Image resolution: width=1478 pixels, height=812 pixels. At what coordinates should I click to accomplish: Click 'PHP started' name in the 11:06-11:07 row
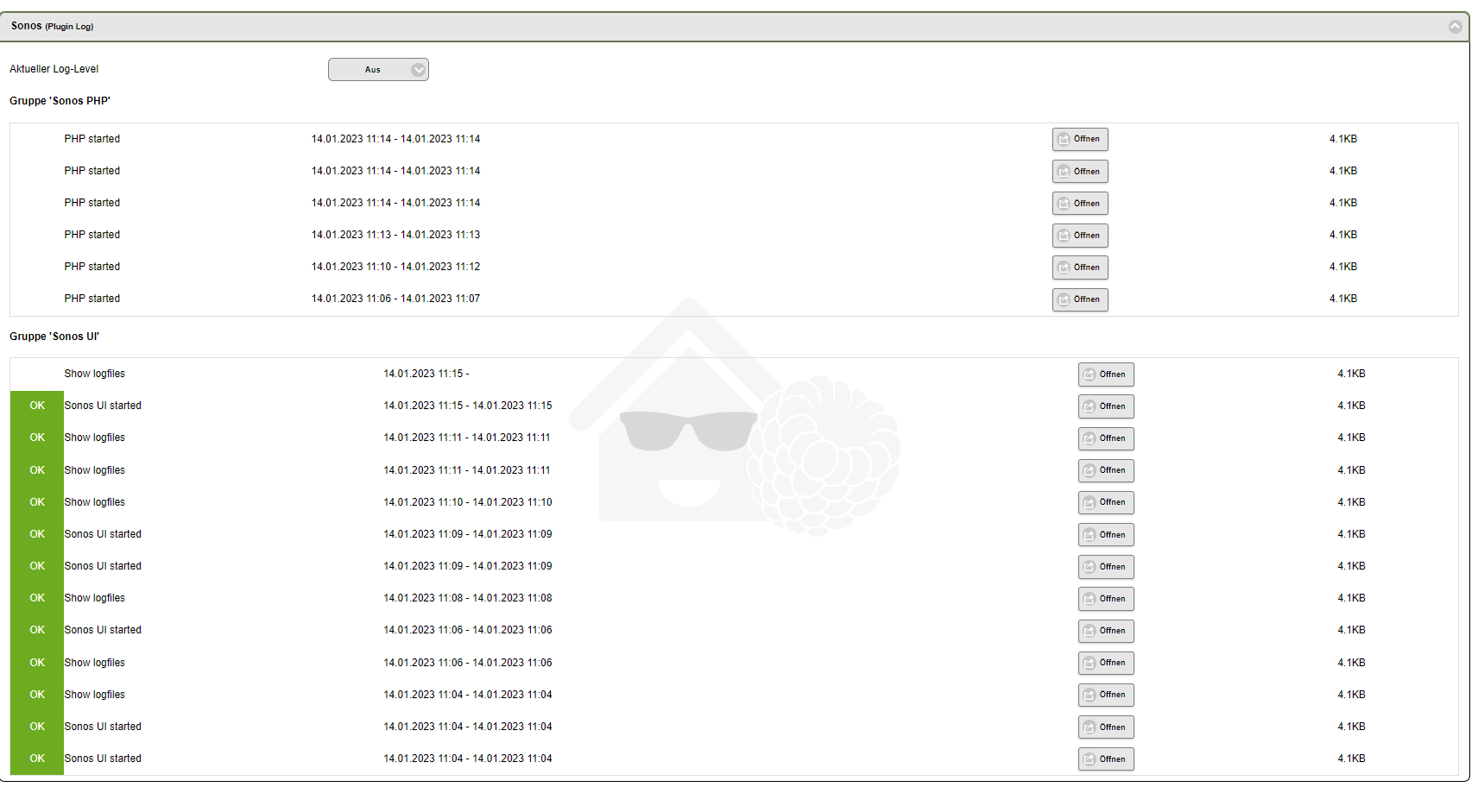[x=92, y=299]
